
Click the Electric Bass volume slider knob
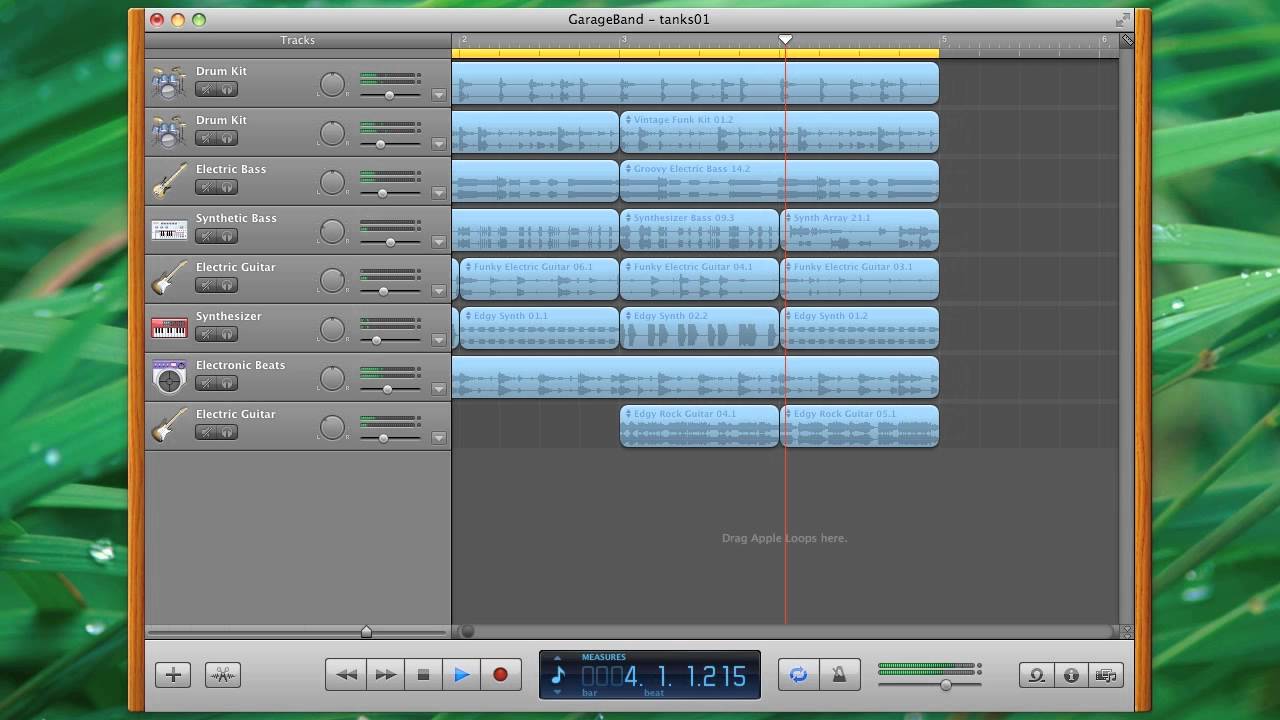click(x=381, y=193)
